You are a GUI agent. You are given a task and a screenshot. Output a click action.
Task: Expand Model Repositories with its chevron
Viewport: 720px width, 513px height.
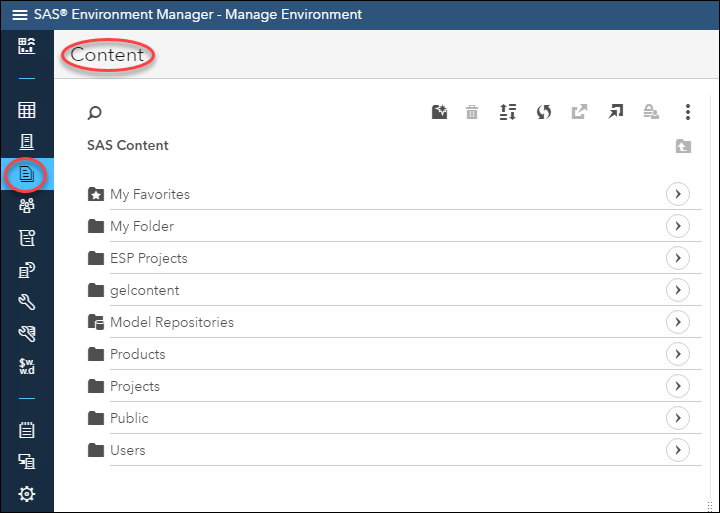678,322
